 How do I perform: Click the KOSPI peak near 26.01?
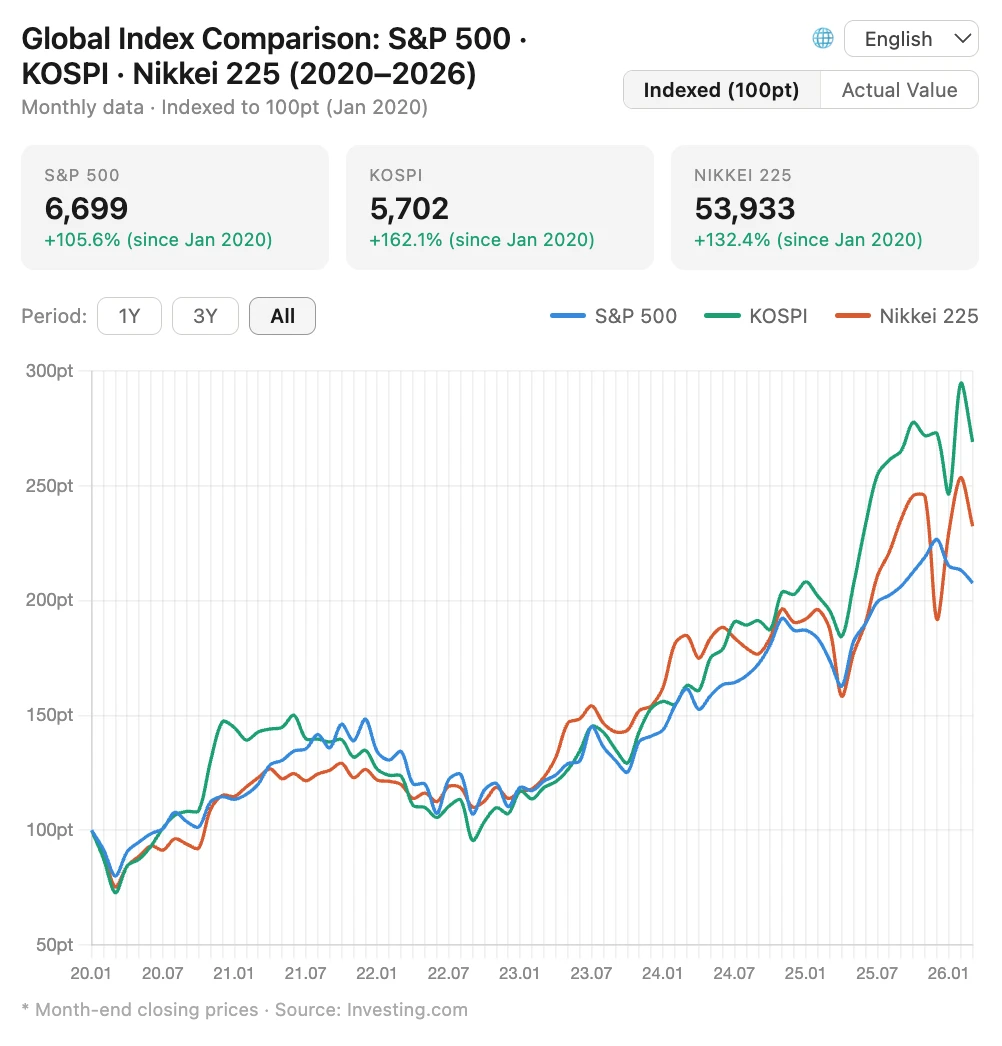pyautogui.click(x=961, y=383)
